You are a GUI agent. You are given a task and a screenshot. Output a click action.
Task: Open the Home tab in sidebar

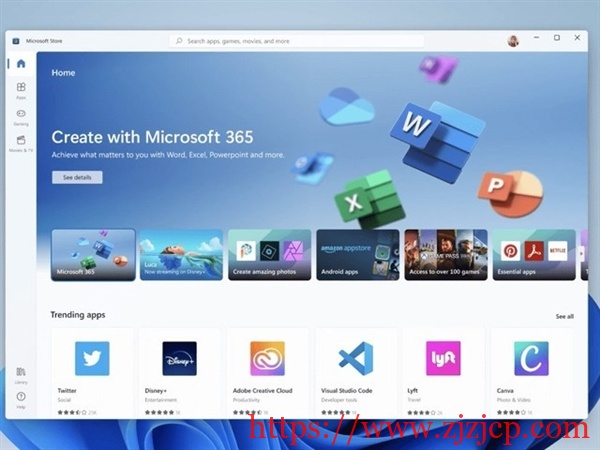pyautogui.click(x=21, y=63)
